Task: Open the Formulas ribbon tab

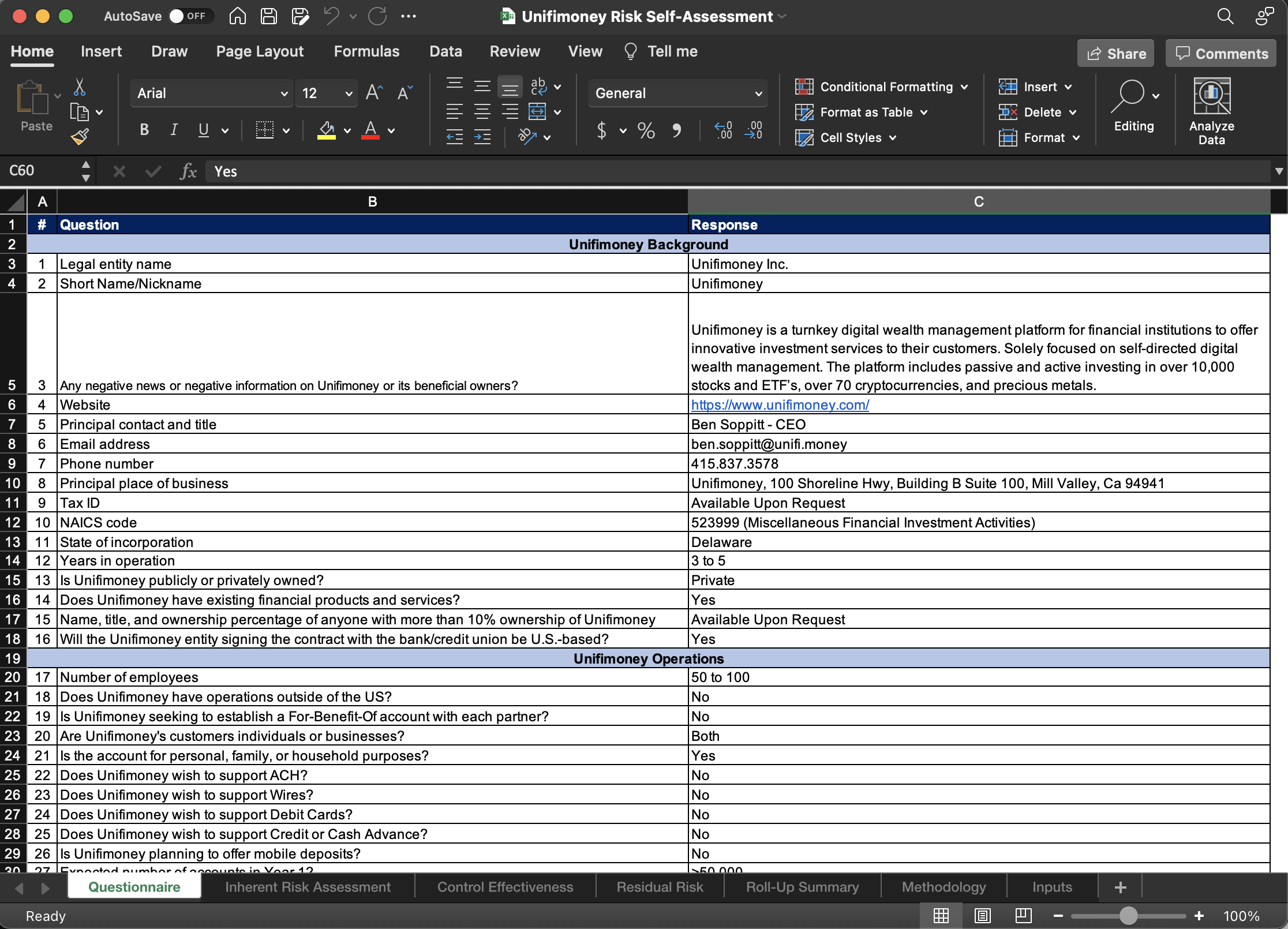Action: [366, 51]
